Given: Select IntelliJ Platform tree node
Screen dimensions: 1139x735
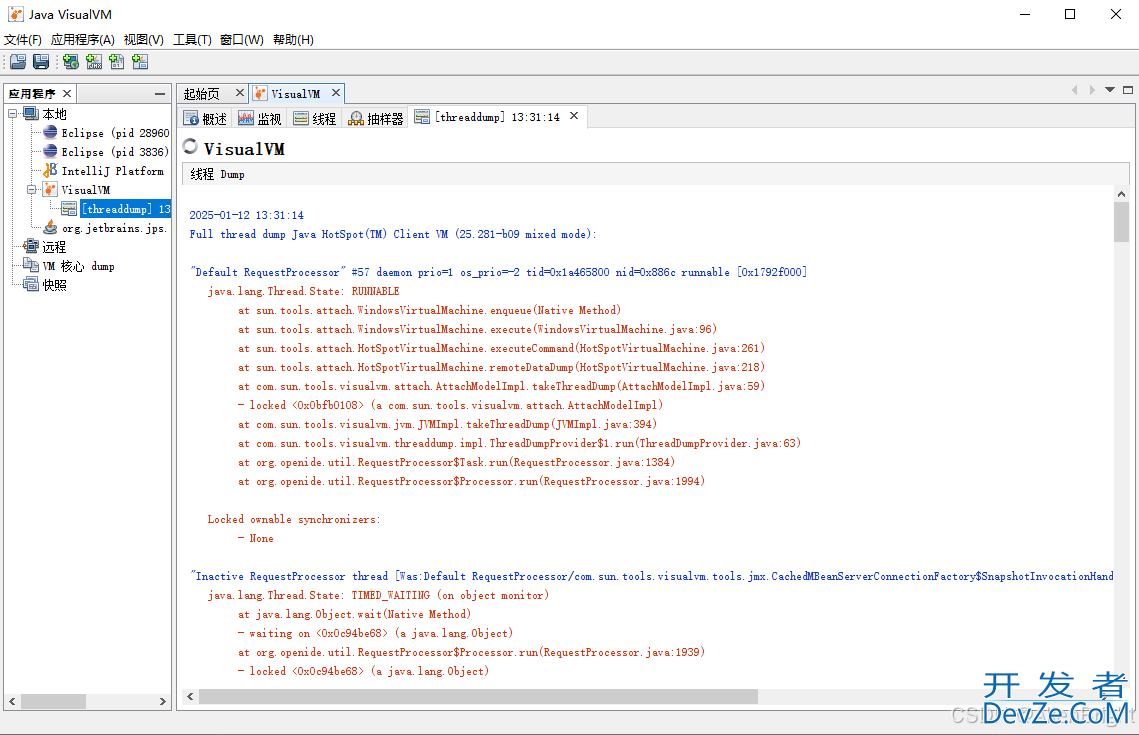Looking at the screenshot, I should (x=113, y=171).
